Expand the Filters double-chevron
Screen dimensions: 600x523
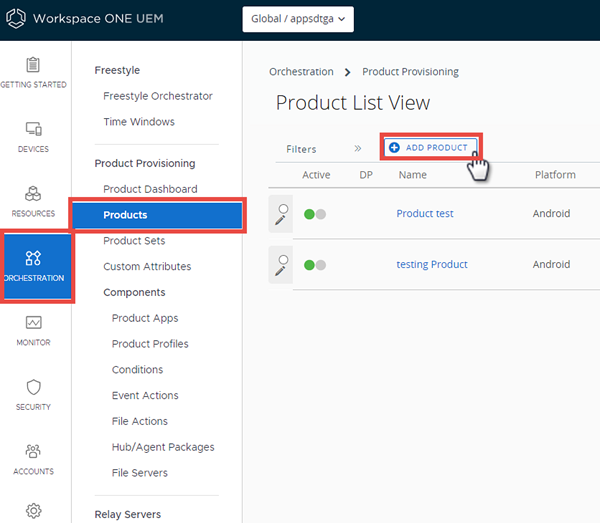point(357,148)
